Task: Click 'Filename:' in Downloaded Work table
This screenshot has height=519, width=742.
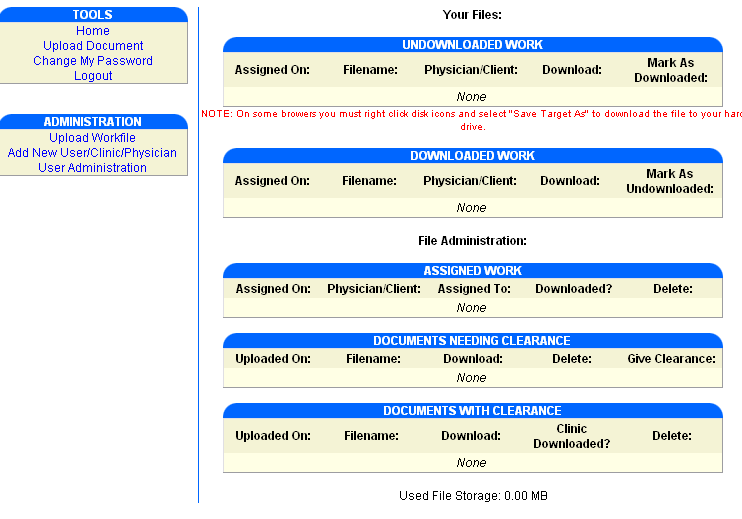Action: pos(370,181)
